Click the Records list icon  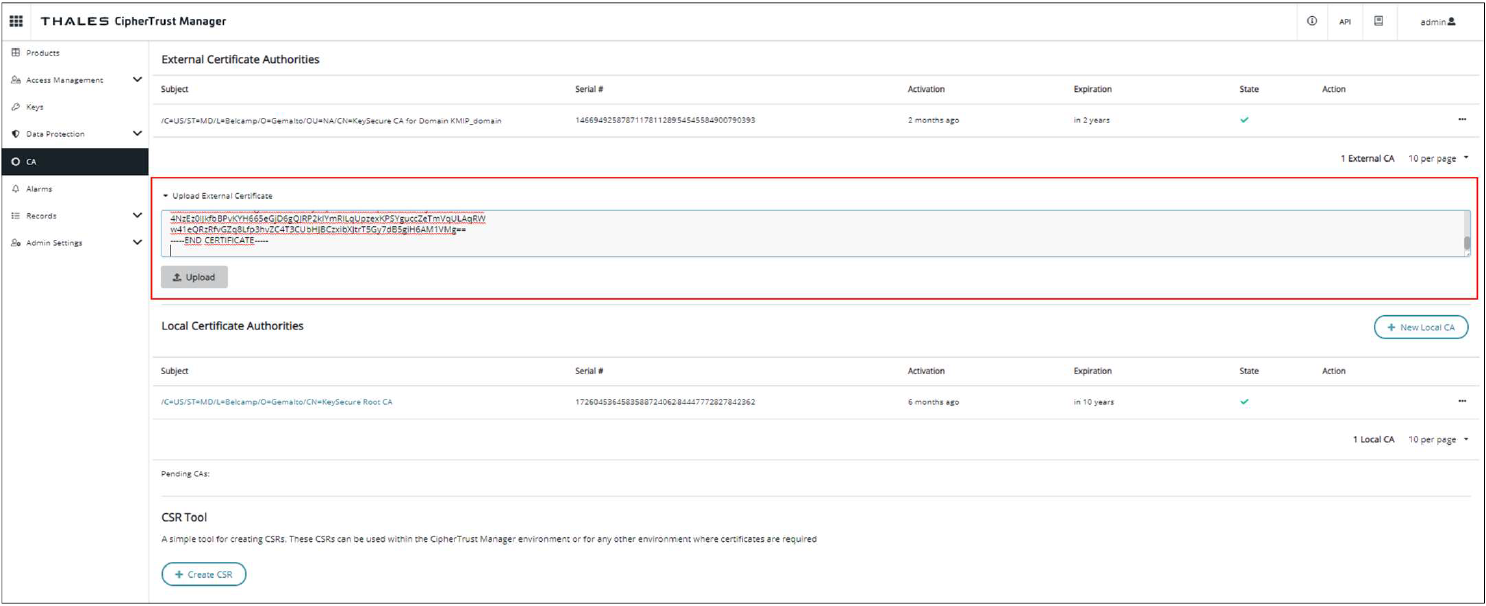tap(15, 215)
